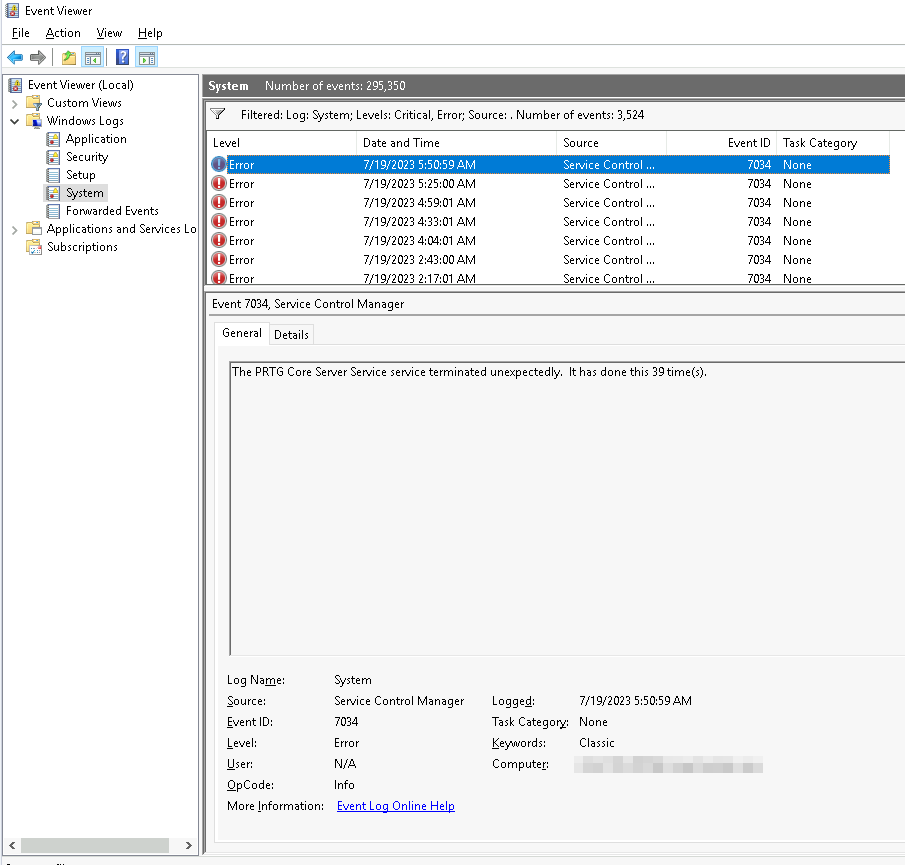Sort by the Event ID column header
905x865 pixels.
click(x=721, y=143)
